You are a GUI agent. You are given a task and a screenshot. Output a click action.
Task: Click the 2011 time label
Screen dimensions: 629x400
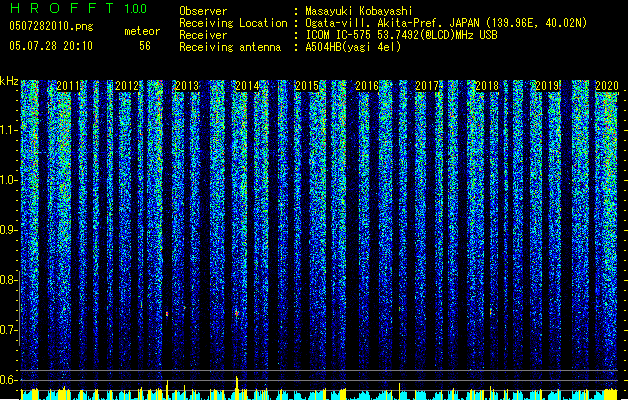[x=68, y=86]
